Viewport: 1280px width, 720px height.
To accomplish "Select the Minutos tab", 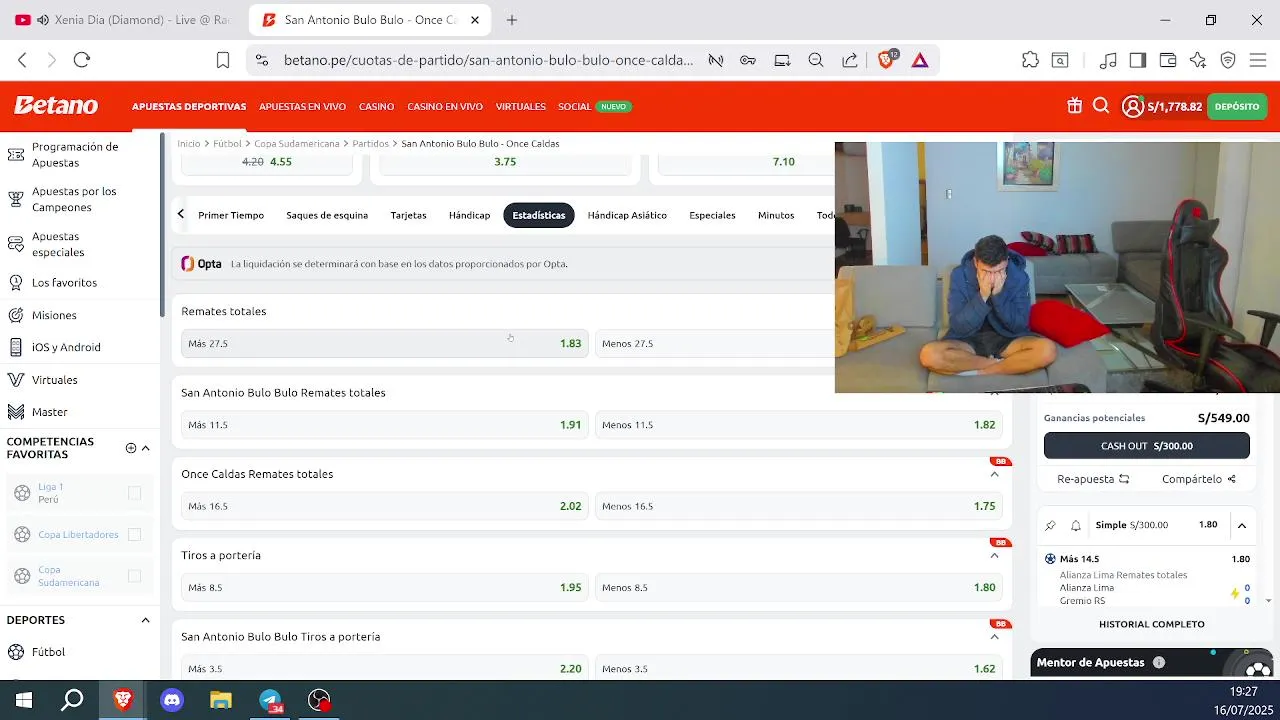I will 776,215.
